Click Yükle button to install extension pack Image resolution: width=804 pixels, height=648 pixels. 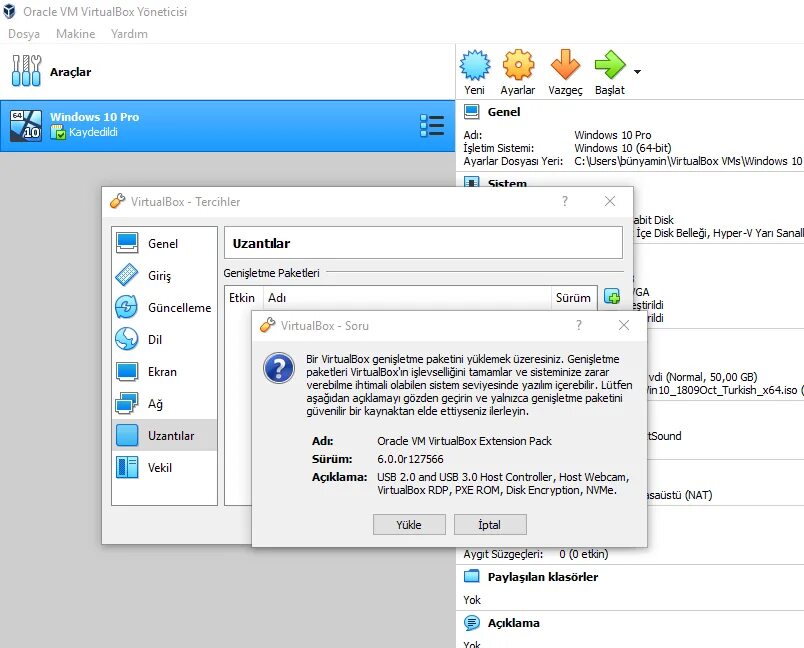click(409, 525)
